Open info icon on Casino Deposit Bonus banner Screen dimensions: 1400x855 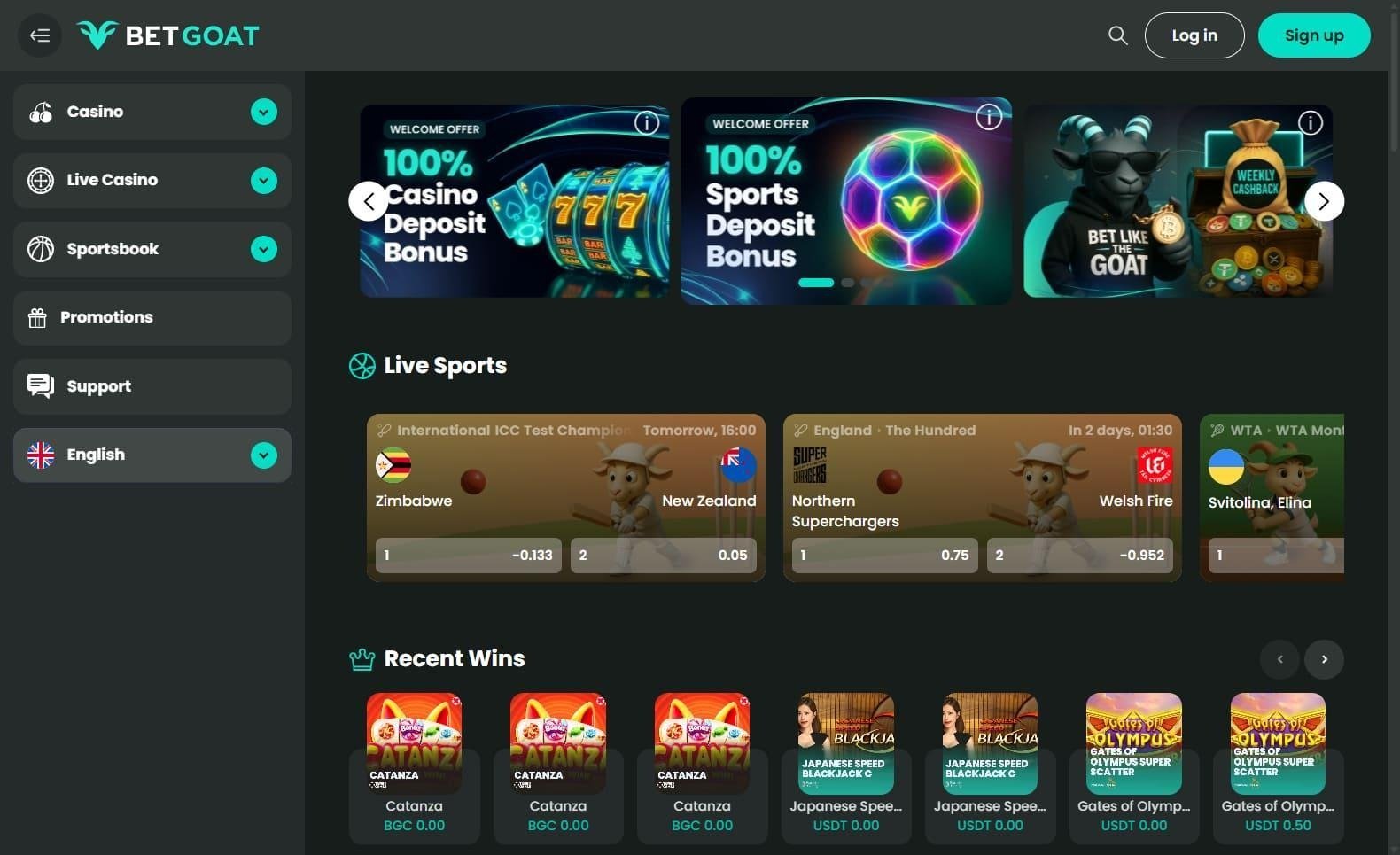click(647, 123)
